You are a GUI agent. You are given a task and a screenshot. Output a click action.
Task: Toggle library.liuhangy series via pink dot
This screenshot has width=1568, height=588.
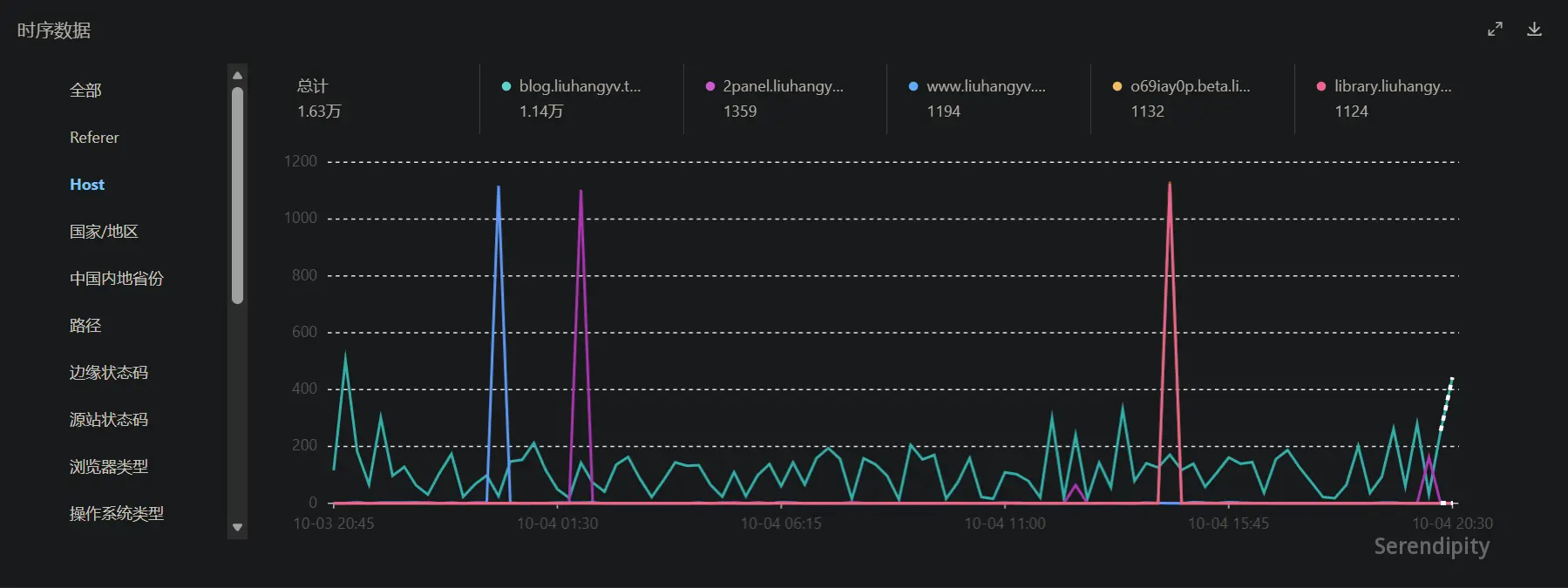click(x=1321, y=86)
